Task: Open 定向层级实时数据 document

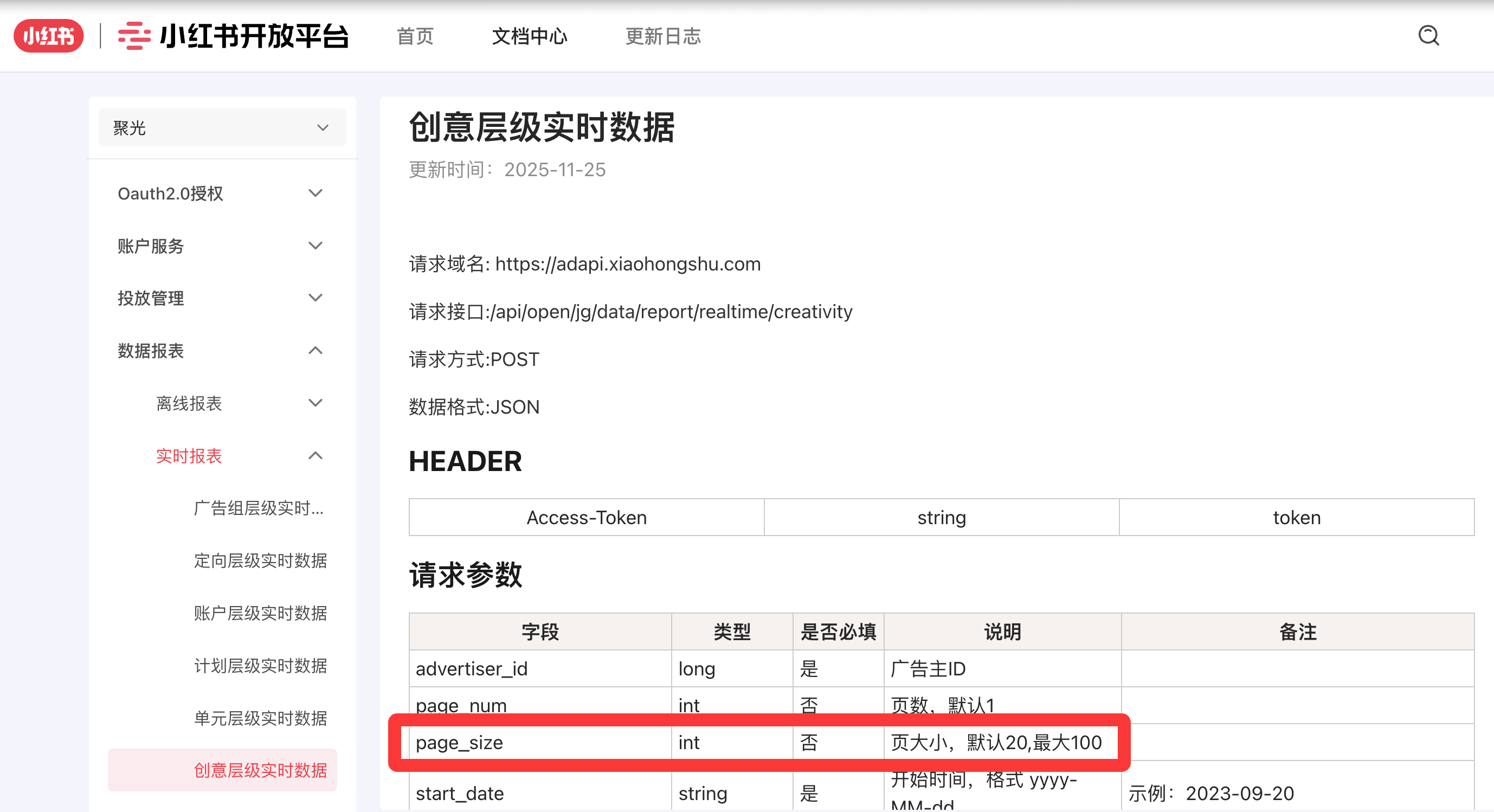Action: (x=261, y=561)
